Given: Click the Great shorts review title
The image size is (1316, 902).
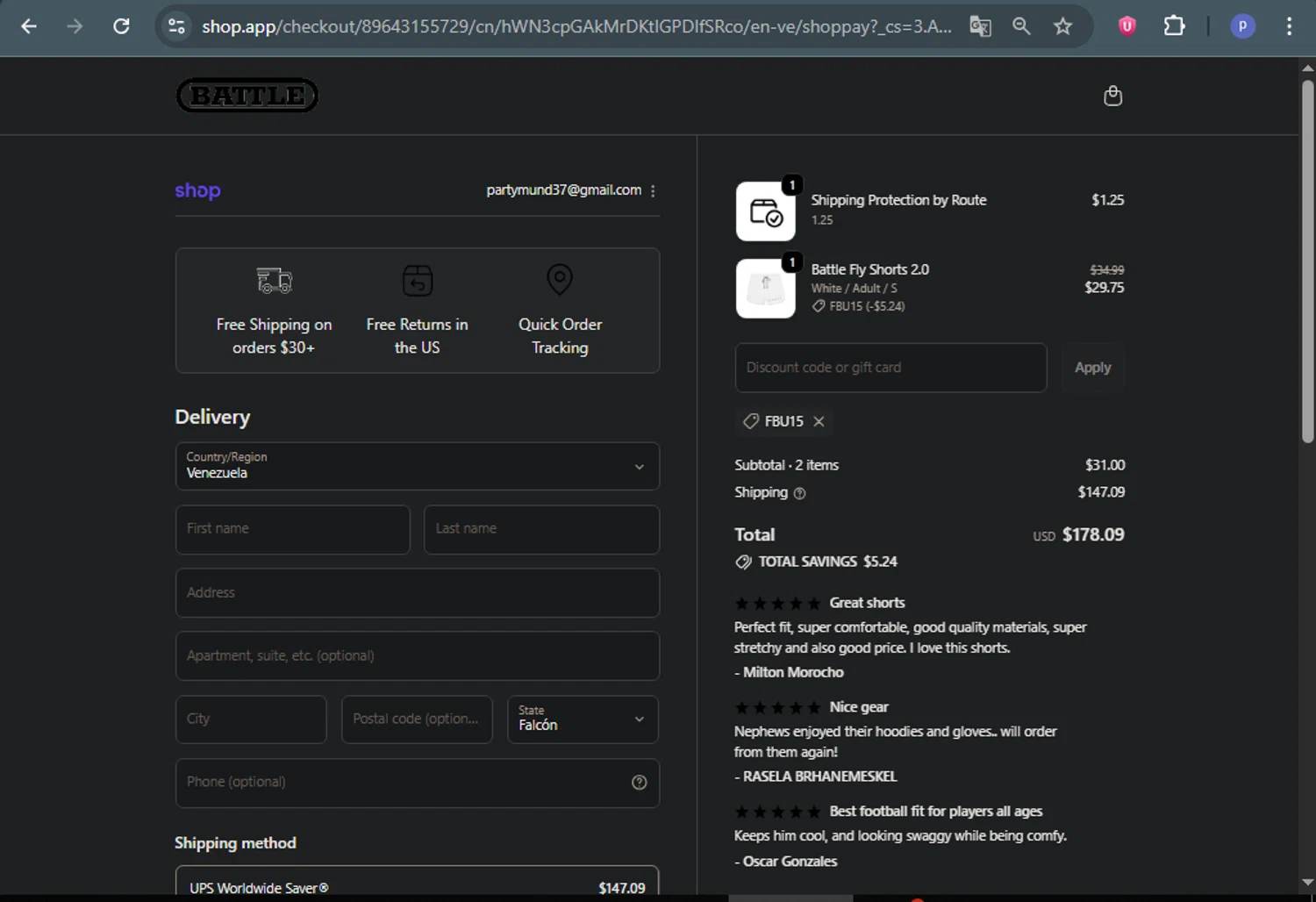Looking at the screenshot, I should (867, 603).
